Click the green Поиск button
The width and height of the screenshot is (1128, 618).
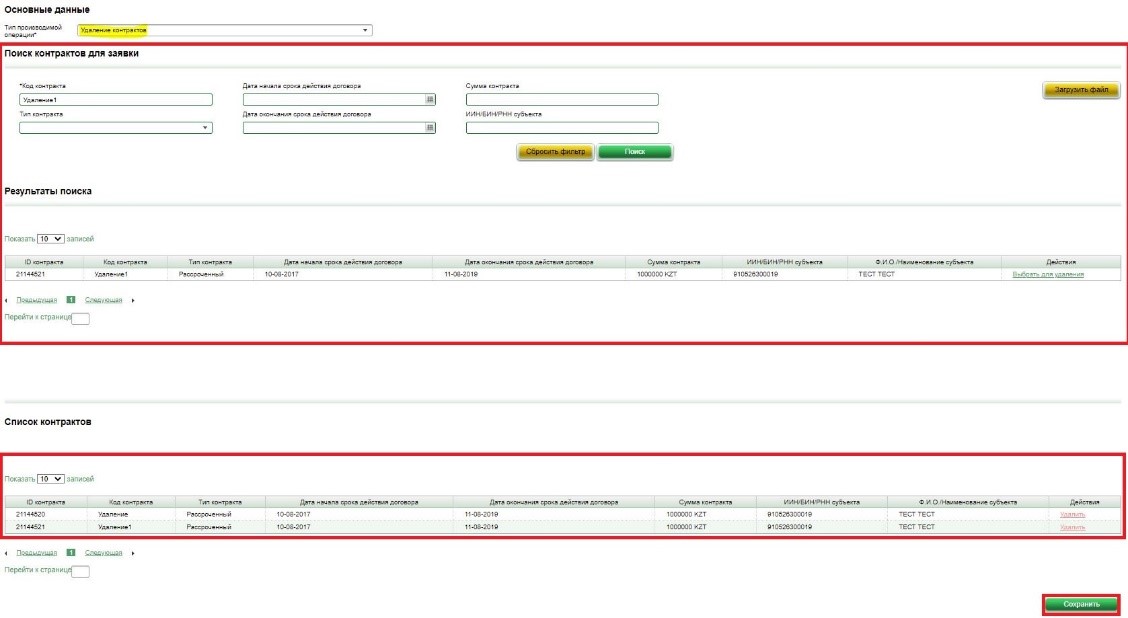[635, 152]
